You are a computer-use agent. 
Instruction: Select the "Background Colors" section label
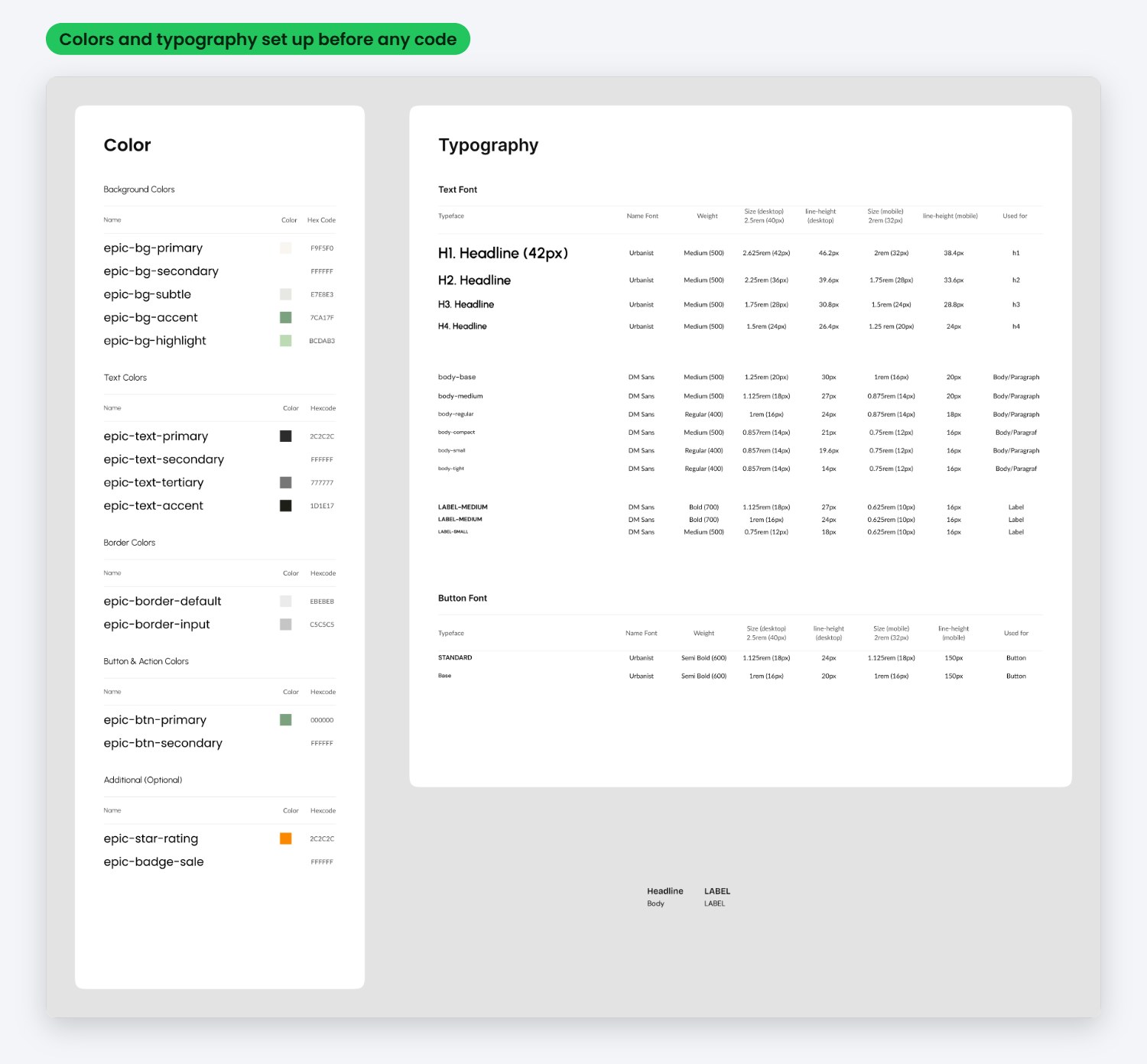[139, 190]
